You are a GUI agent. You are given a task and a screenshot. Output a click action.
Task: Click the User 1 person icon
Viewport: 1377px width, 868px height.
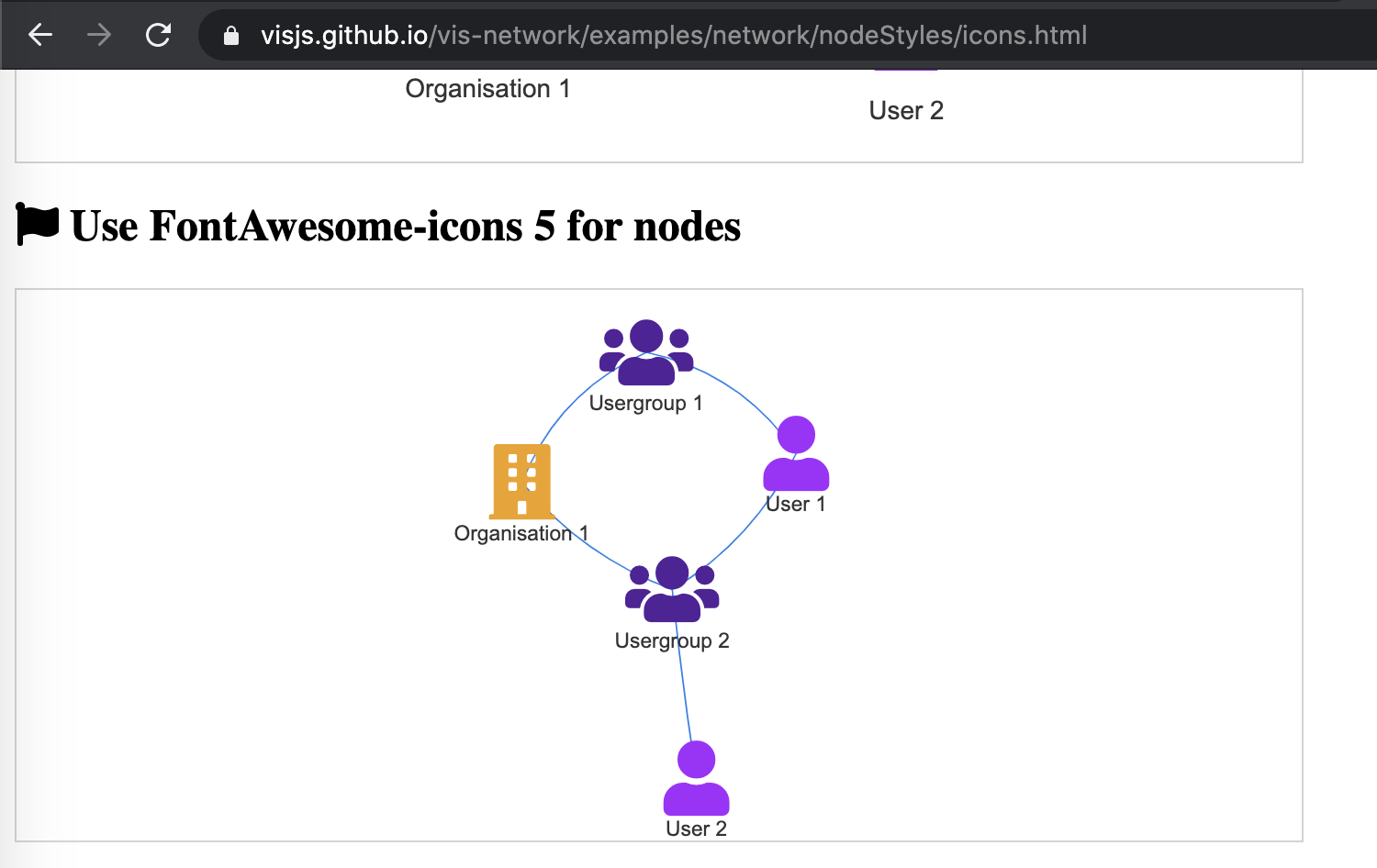point(795,454)
